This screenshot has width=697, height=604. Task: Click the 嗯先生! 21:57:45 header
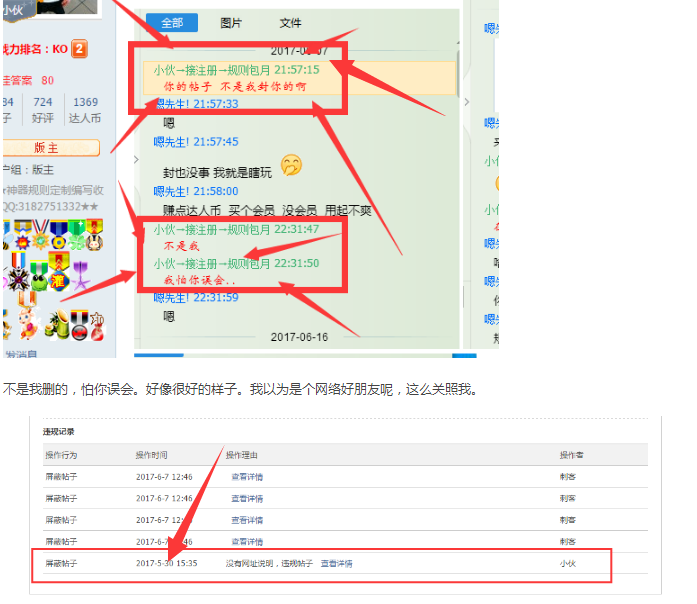196,142
